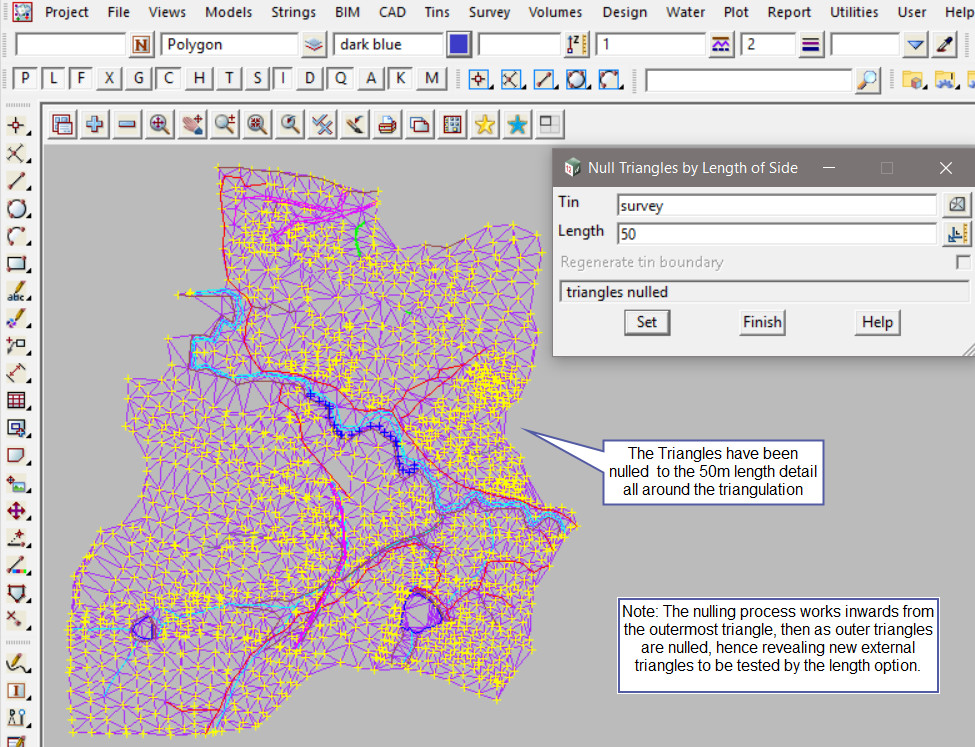Image resolution: width=975 pixels, height=747 pixels.
Task: Select the circle tool in left toolbar
Action: coord(17,209)
